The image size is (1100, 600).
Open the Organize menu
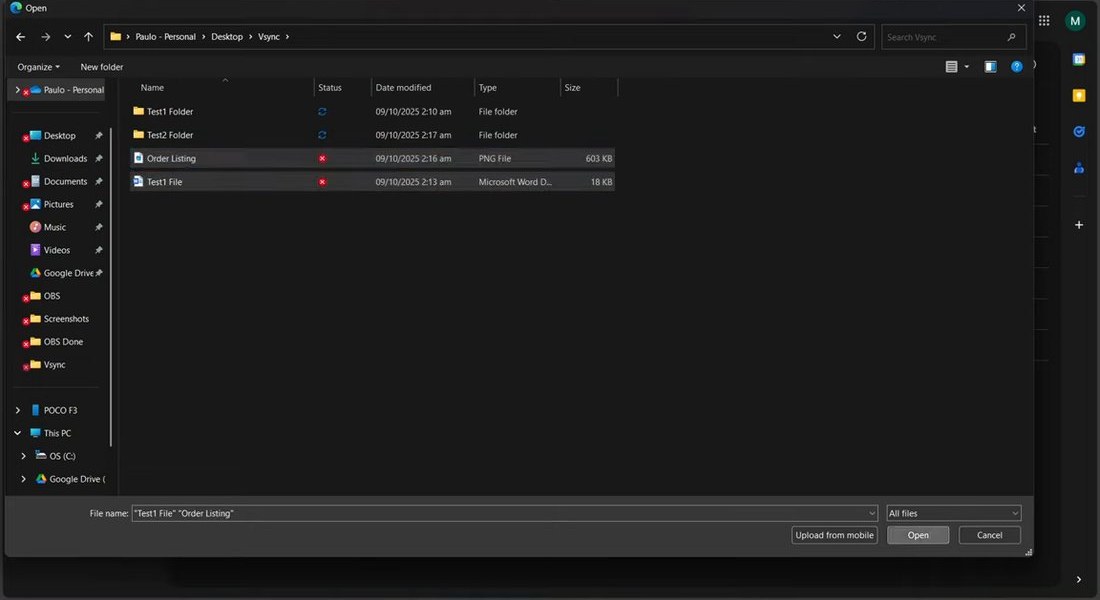coord(39,67)
